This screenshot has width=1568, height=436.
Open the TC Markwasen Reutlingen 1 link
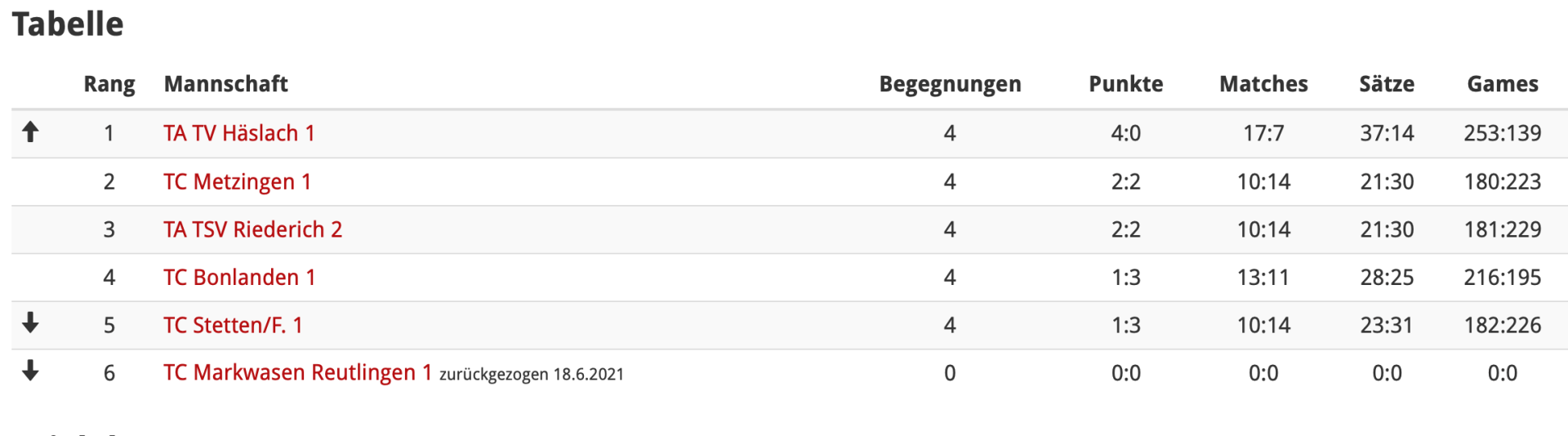tap(297, 373)
